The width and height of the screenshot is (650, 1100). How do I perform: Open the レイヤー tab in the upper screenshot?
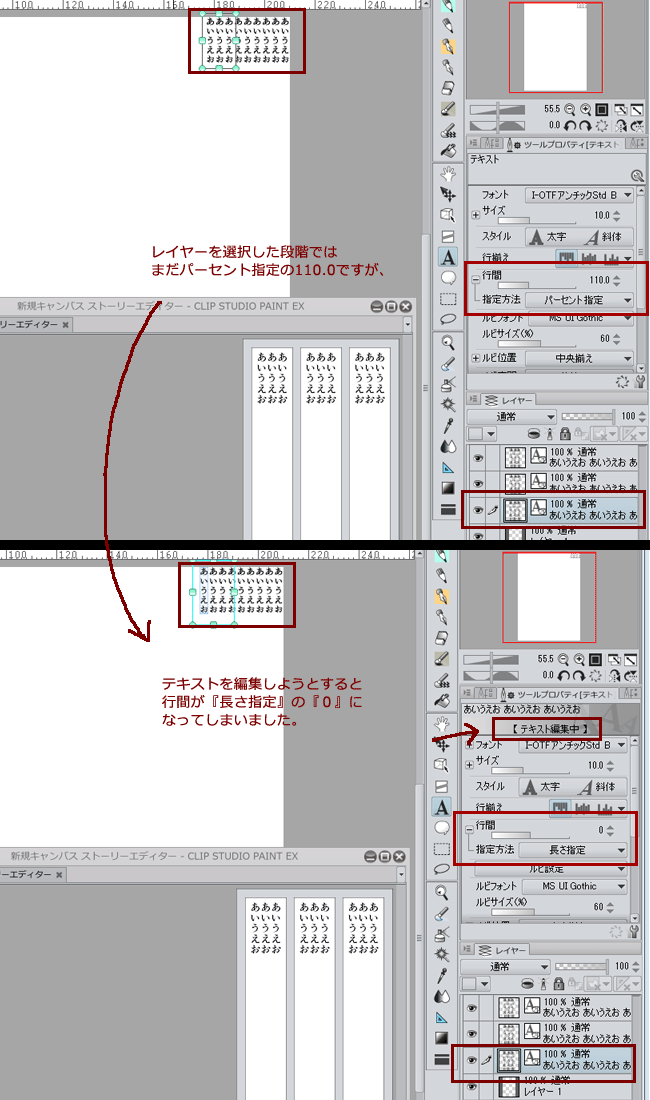pyautogui.click(x=509, y=400)
